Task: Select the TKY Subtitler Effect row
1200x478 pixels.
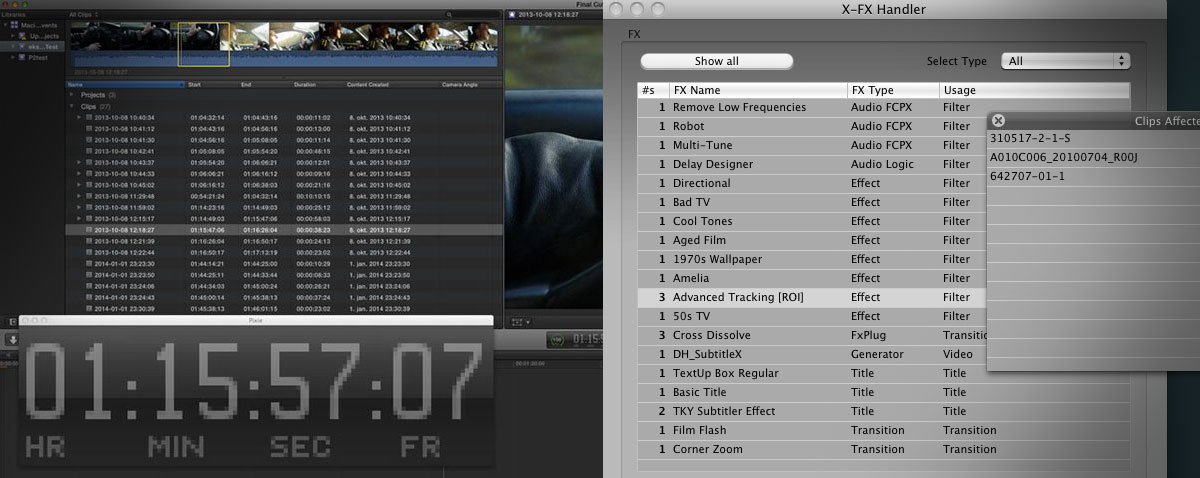Action: pyautogui.click(x=884, y=411)
